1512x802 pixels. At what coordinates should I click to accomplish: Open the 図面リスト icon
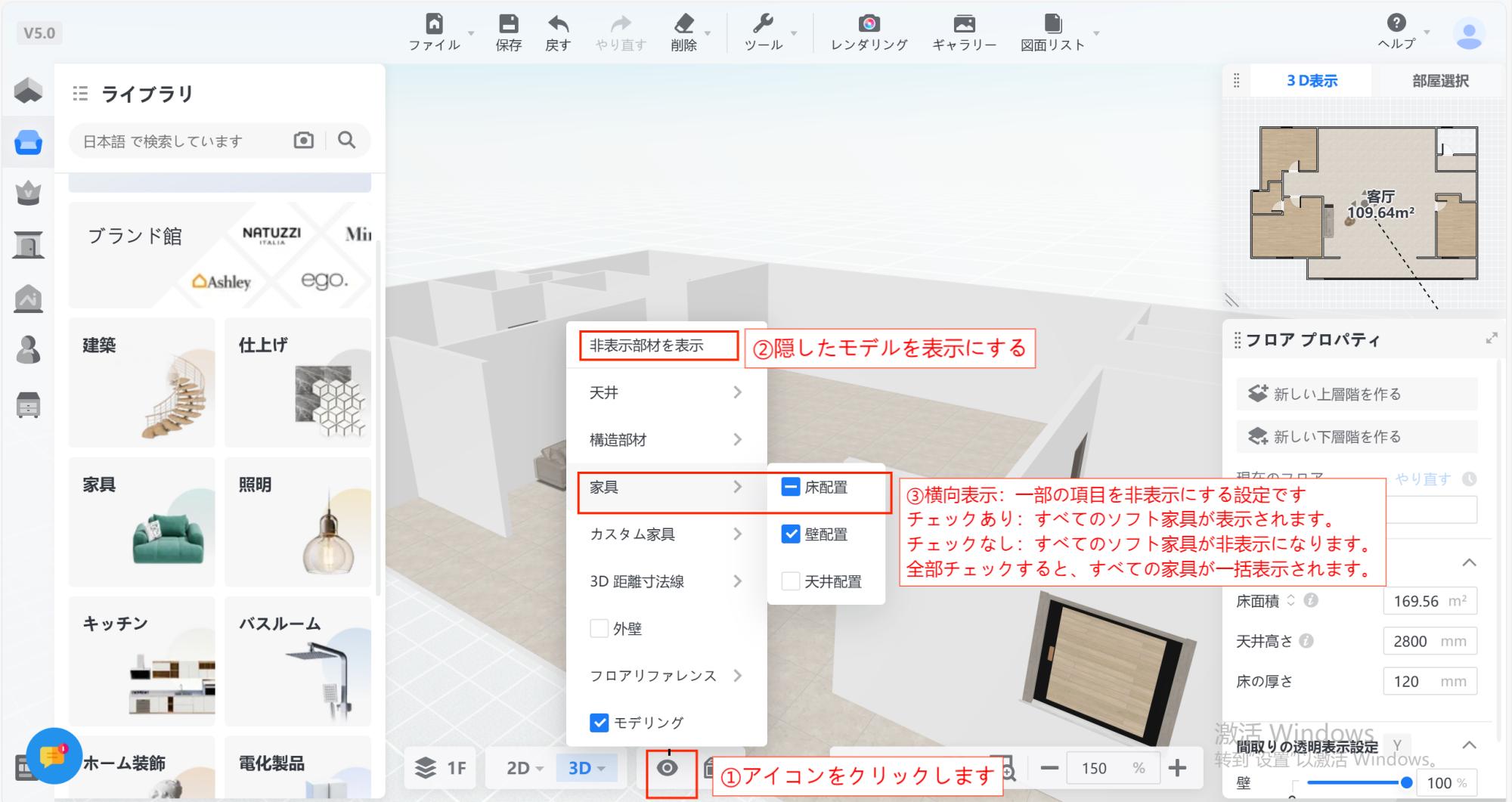1053,23
